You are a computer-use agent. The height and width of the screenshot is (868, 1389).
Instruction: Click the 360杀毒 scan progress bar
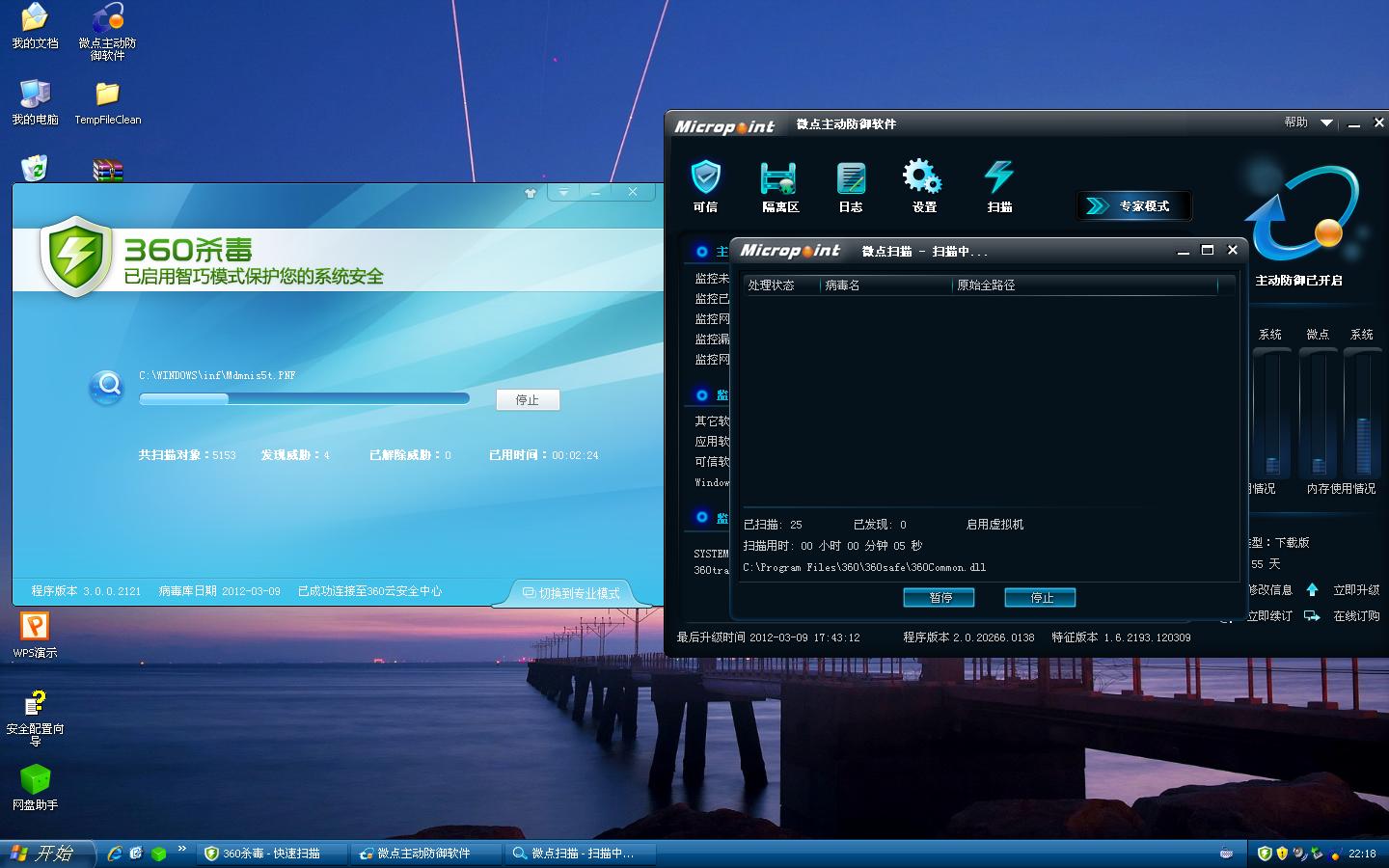(304, 398)
